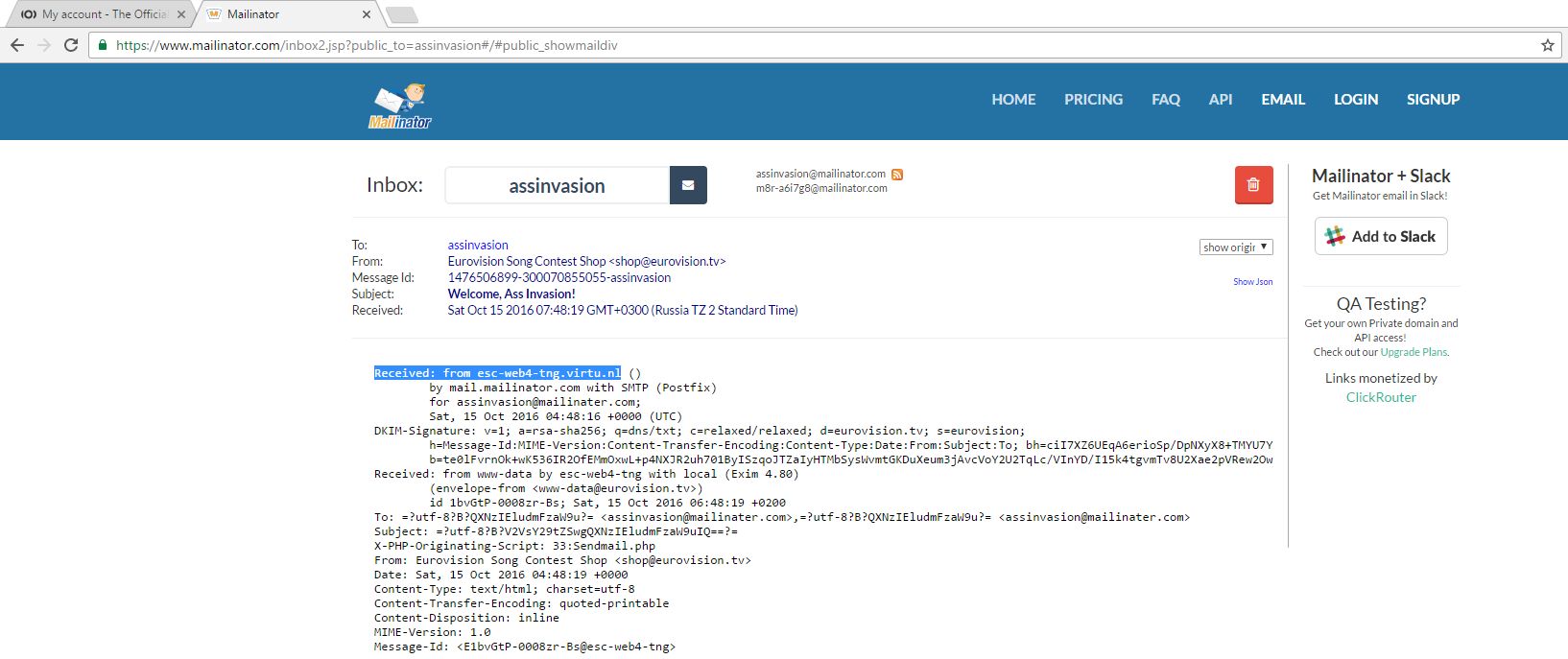
Task: Click the Show Json link
Action: 1252,282
